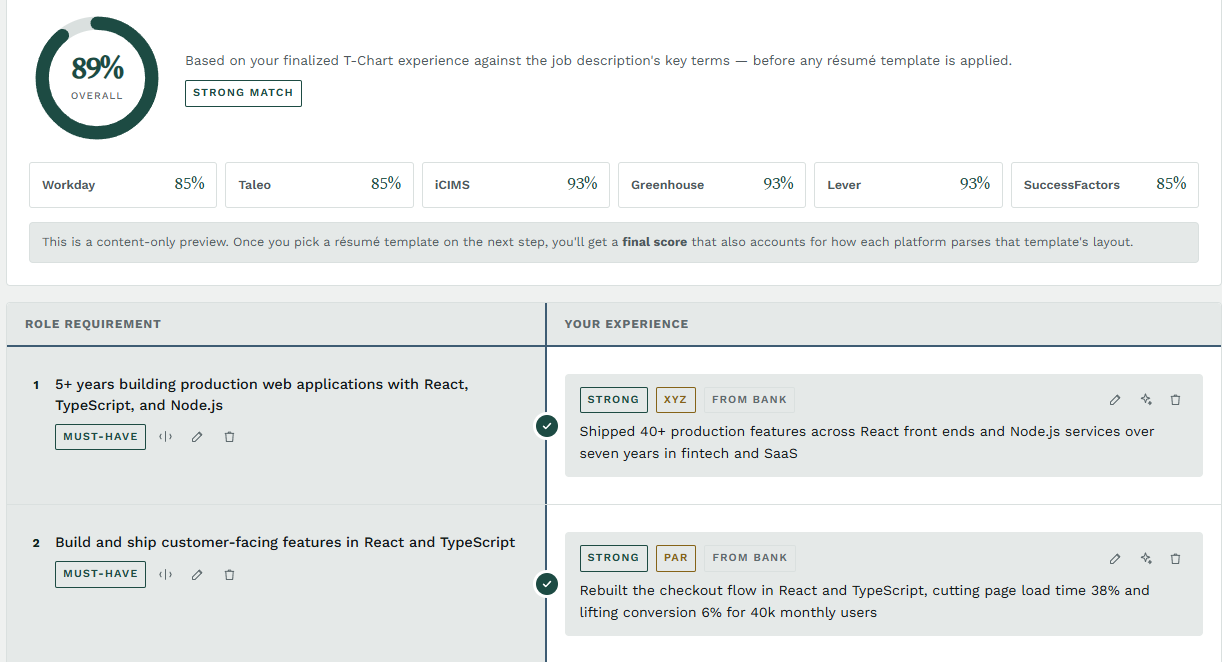Click 'Build and ship customer-facing features' text

(x=285, y=542)
